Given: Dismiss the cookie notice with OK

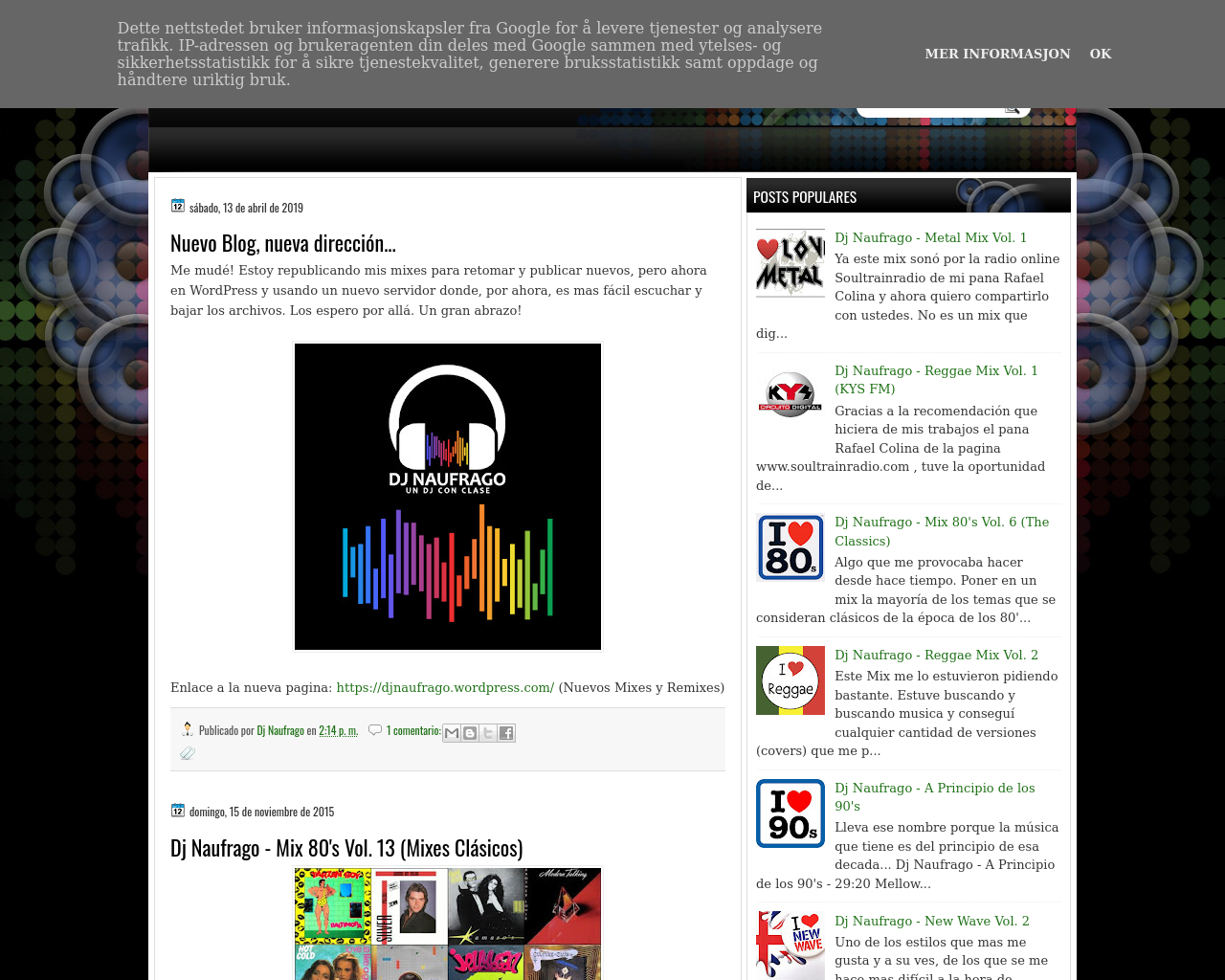Looking at the screenshot, I should (1101, 54).
